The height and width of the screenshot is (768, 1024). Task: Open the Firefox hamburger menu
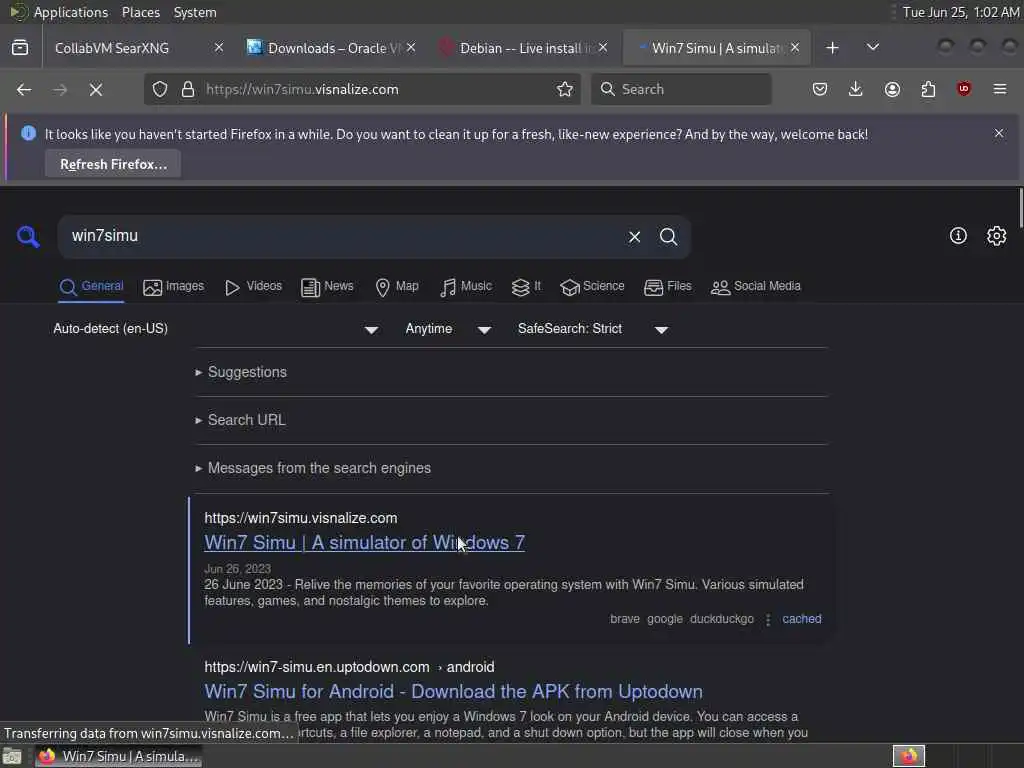[1000, 89]
